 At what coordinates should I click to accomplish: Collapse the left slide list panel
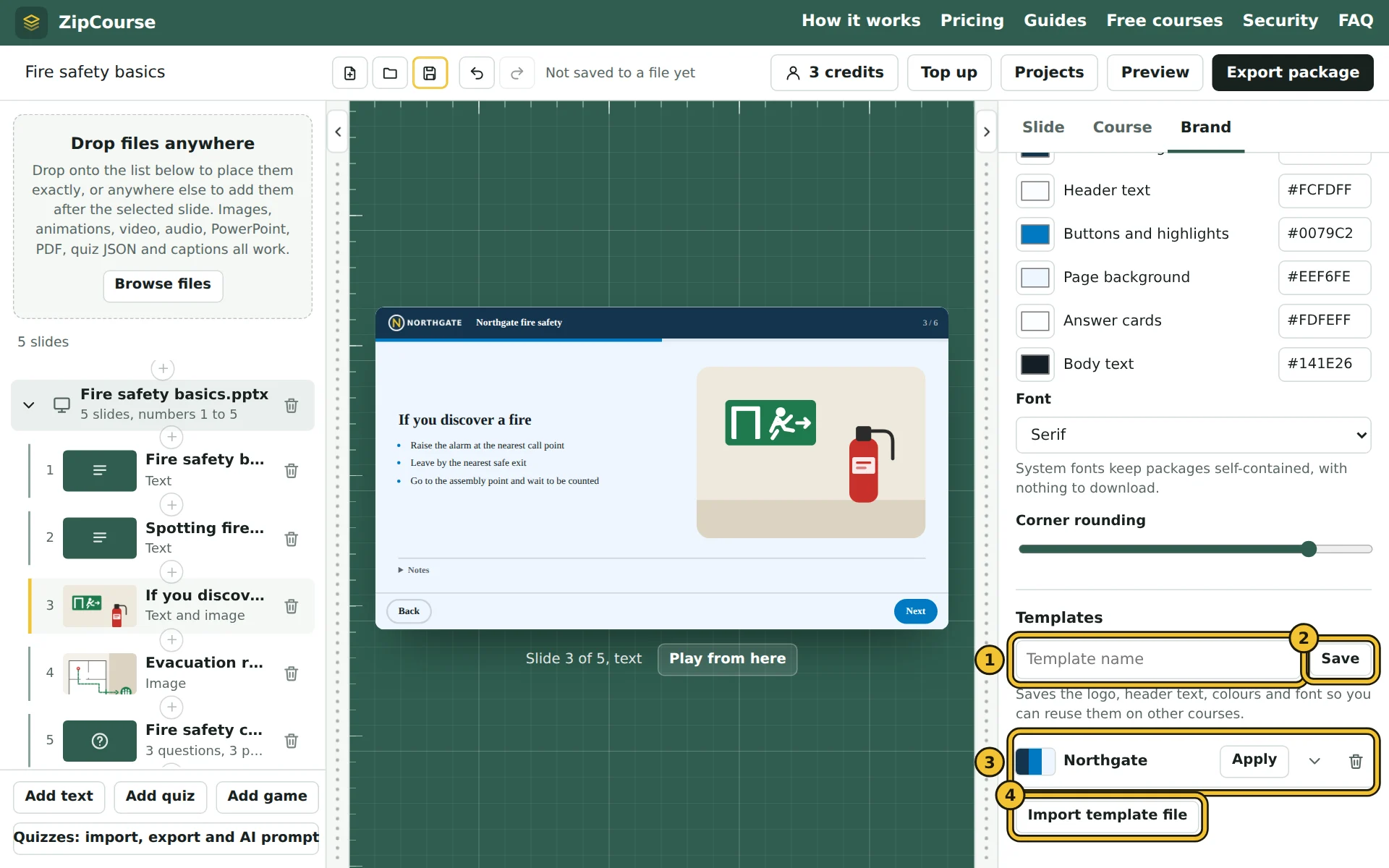338,132
